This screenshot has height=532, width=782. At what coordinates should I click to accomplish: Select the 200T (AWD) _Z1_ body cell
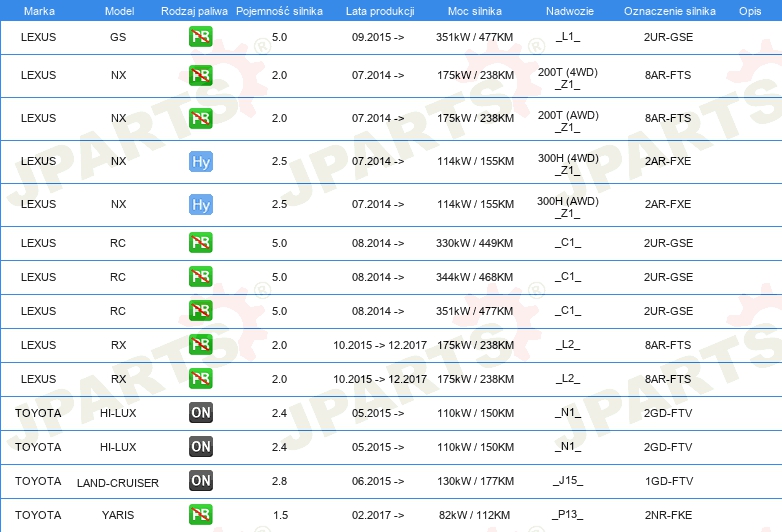[568, 121]
